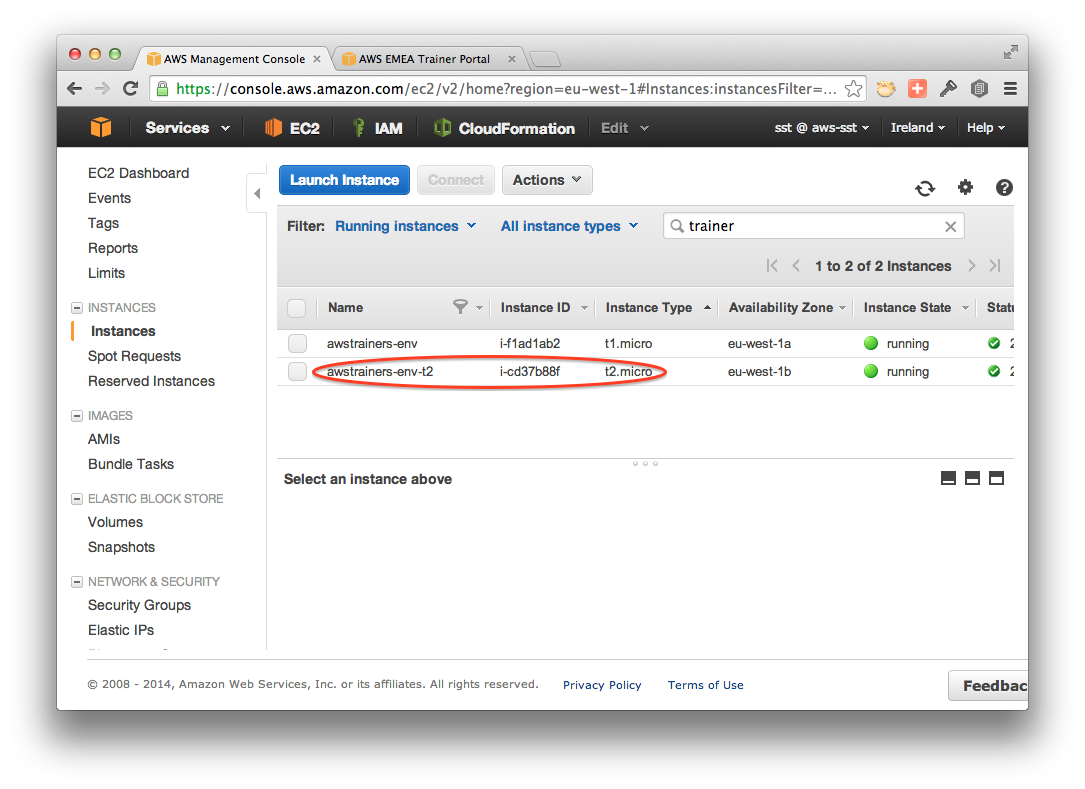Check the awstrainers-env-t2 instance row
Screen dimensions: 1085x789
298,372
